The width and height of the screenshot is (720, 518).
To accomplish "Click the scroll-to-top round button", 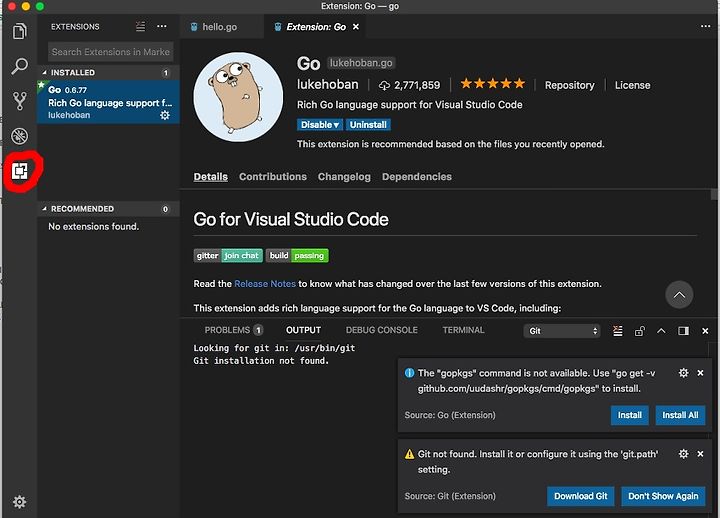I will click(679, 295).
